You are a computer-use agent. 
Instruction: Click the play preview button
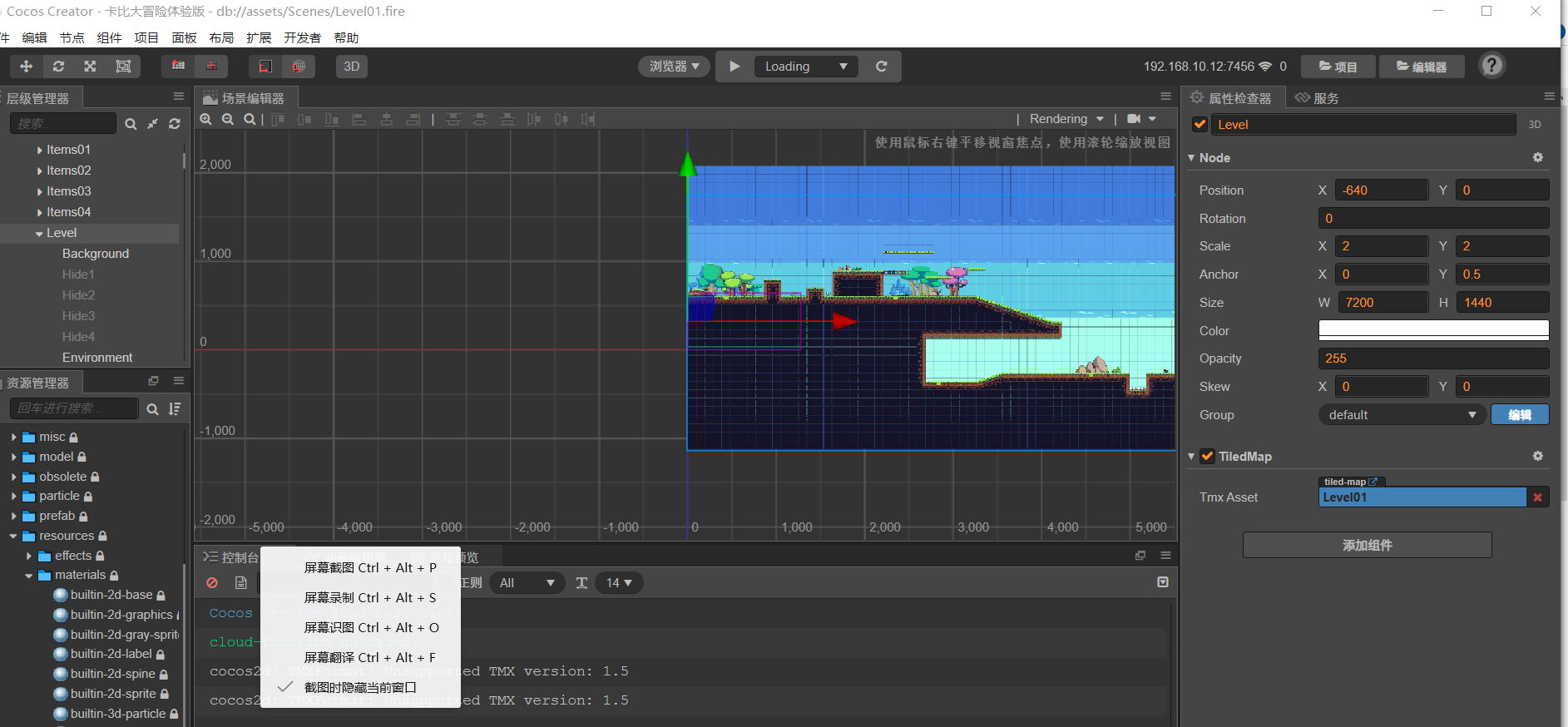735,67
